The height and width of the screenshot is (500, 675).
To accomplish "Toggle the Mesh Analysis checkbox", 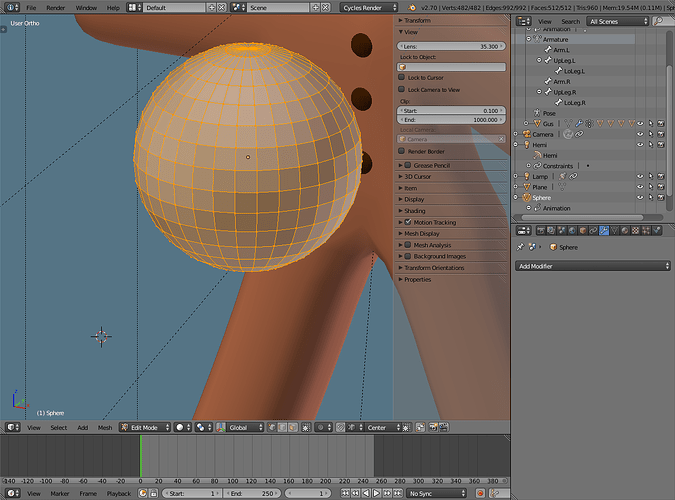I will 408,245.
